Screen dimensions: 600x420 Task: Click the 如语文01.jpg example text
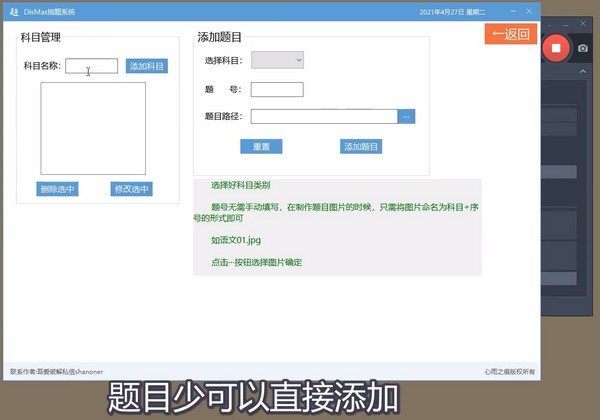(236, 240)
